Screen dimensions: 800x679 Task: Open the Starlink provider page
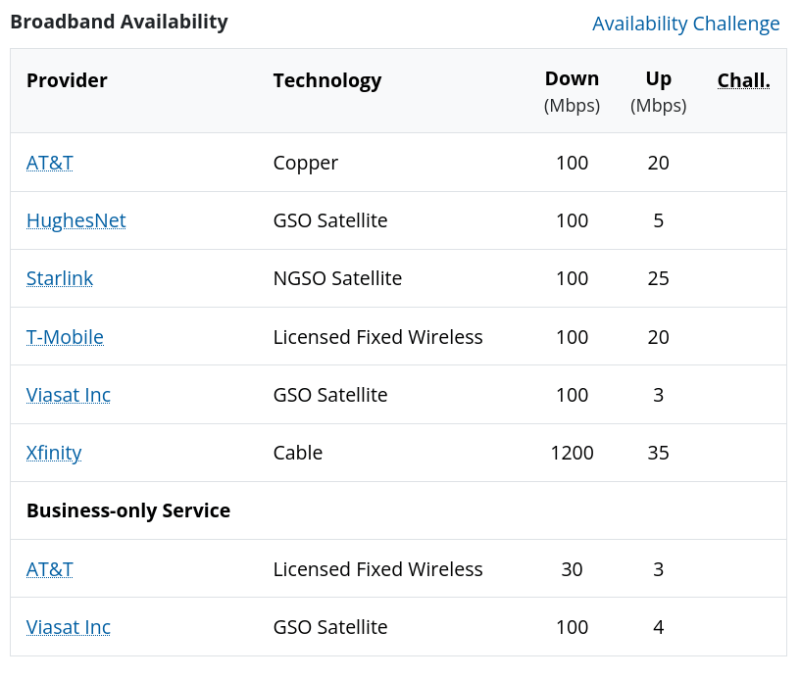tap(59, 279)
